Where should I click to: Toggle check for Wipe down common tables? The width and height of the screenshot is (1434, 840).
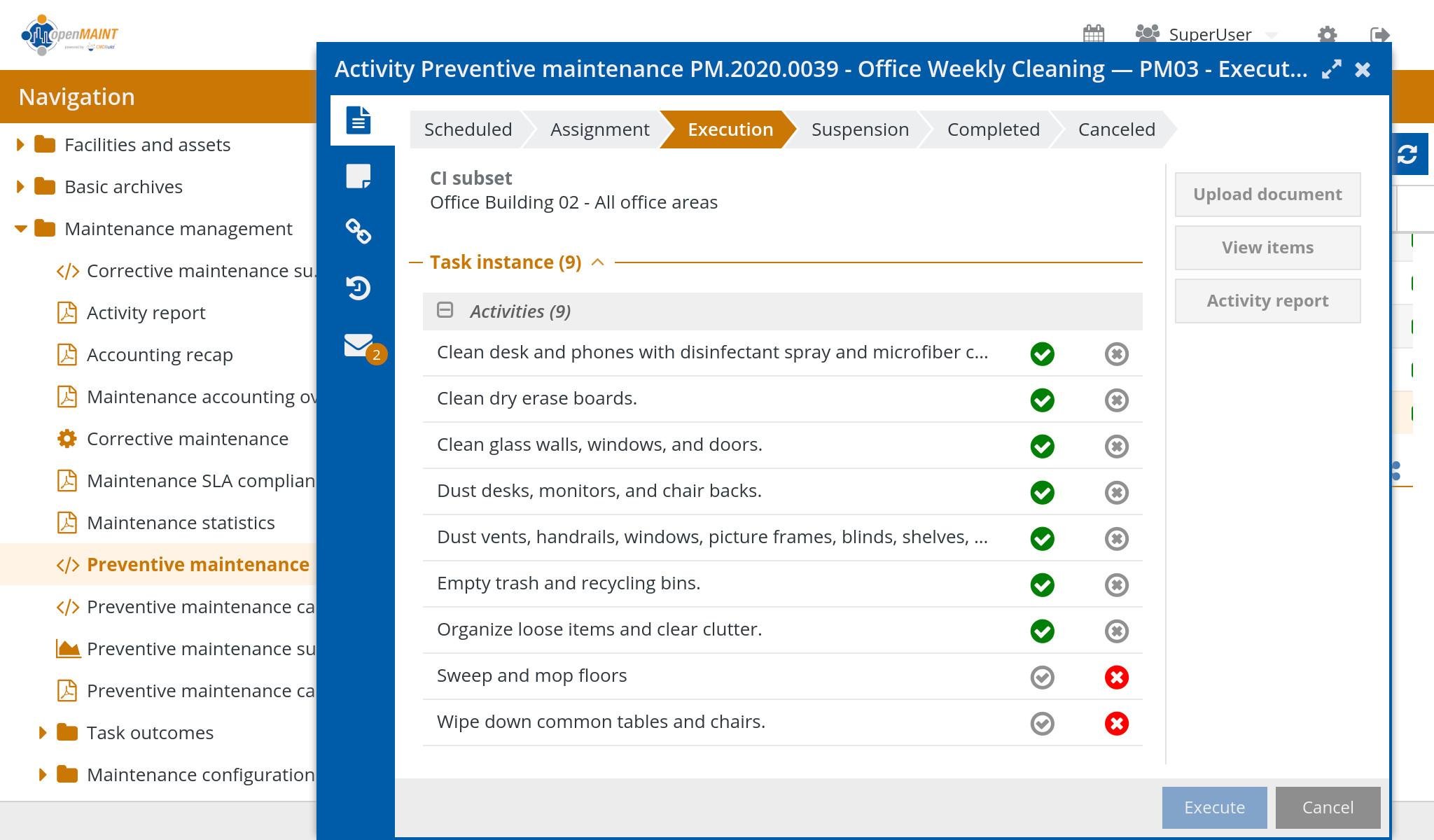click(x=1042, y=723)
